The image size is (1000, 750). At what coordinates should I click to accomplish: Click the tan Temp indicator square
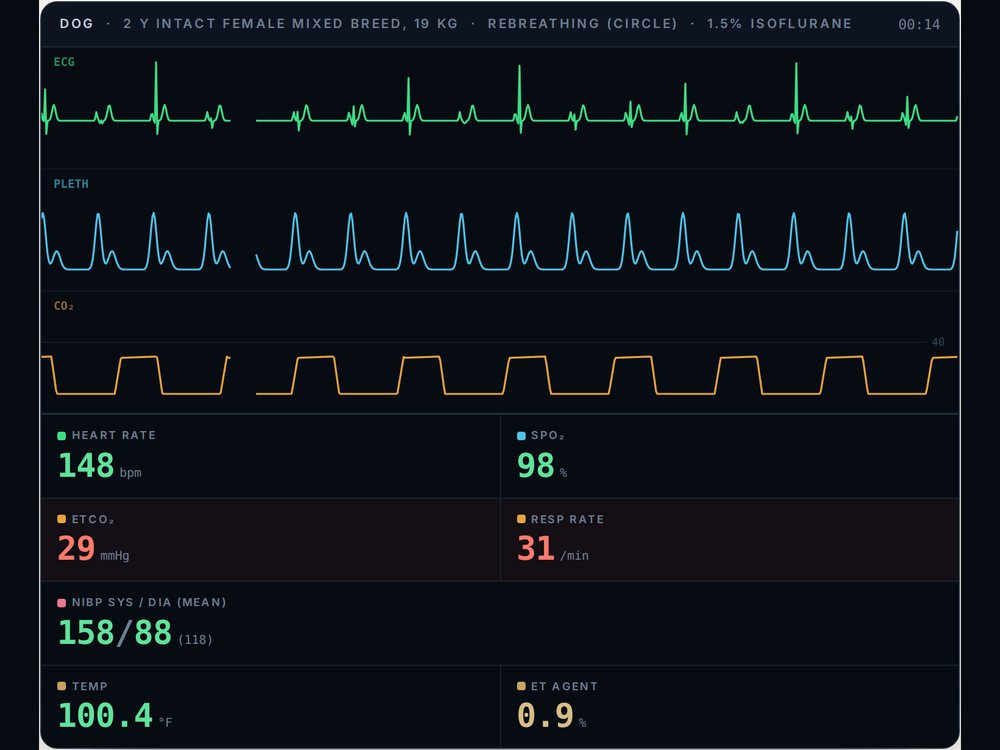tap(62, 686)
